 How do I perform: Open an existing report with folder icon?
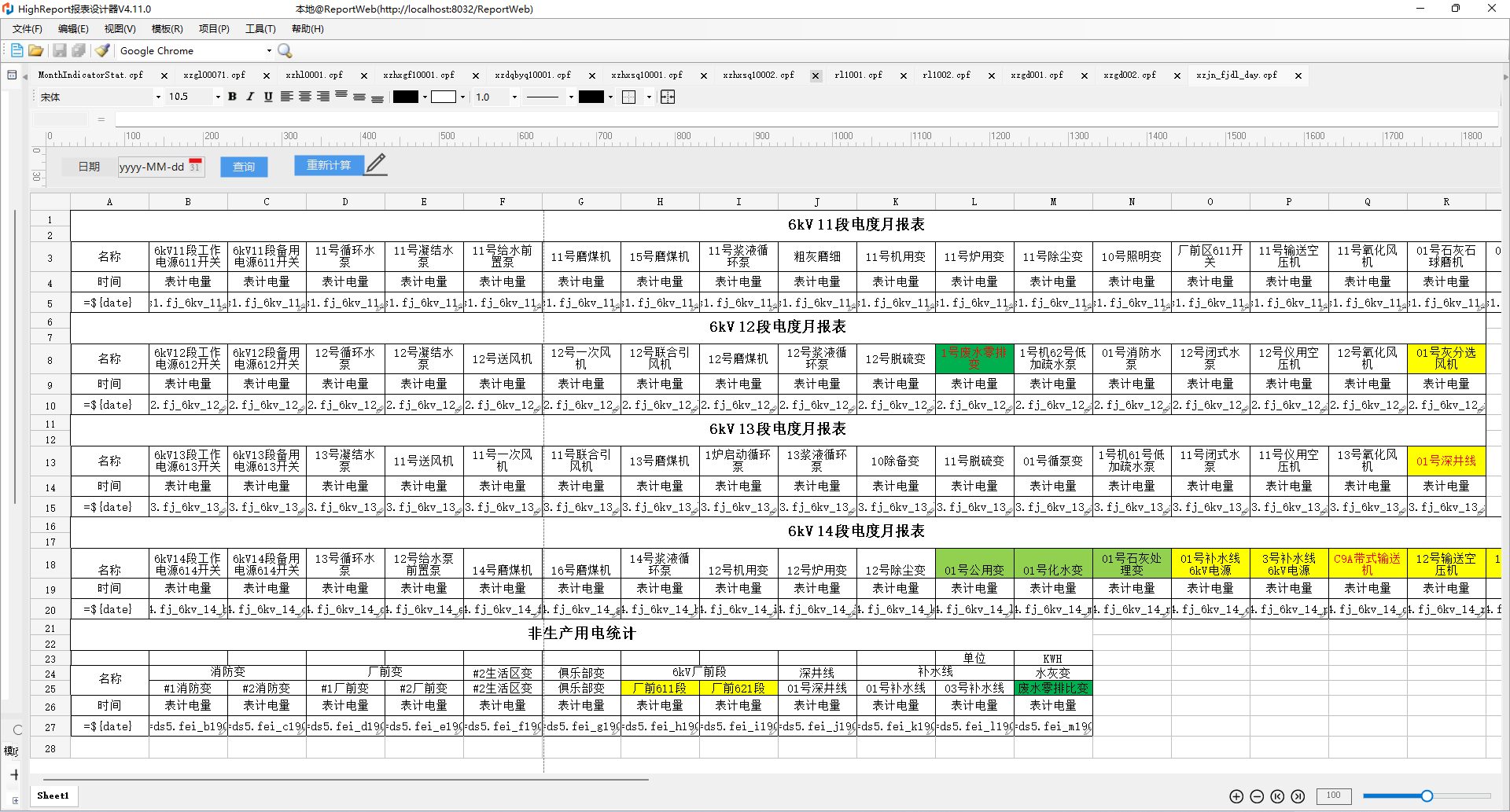(36, 50)
